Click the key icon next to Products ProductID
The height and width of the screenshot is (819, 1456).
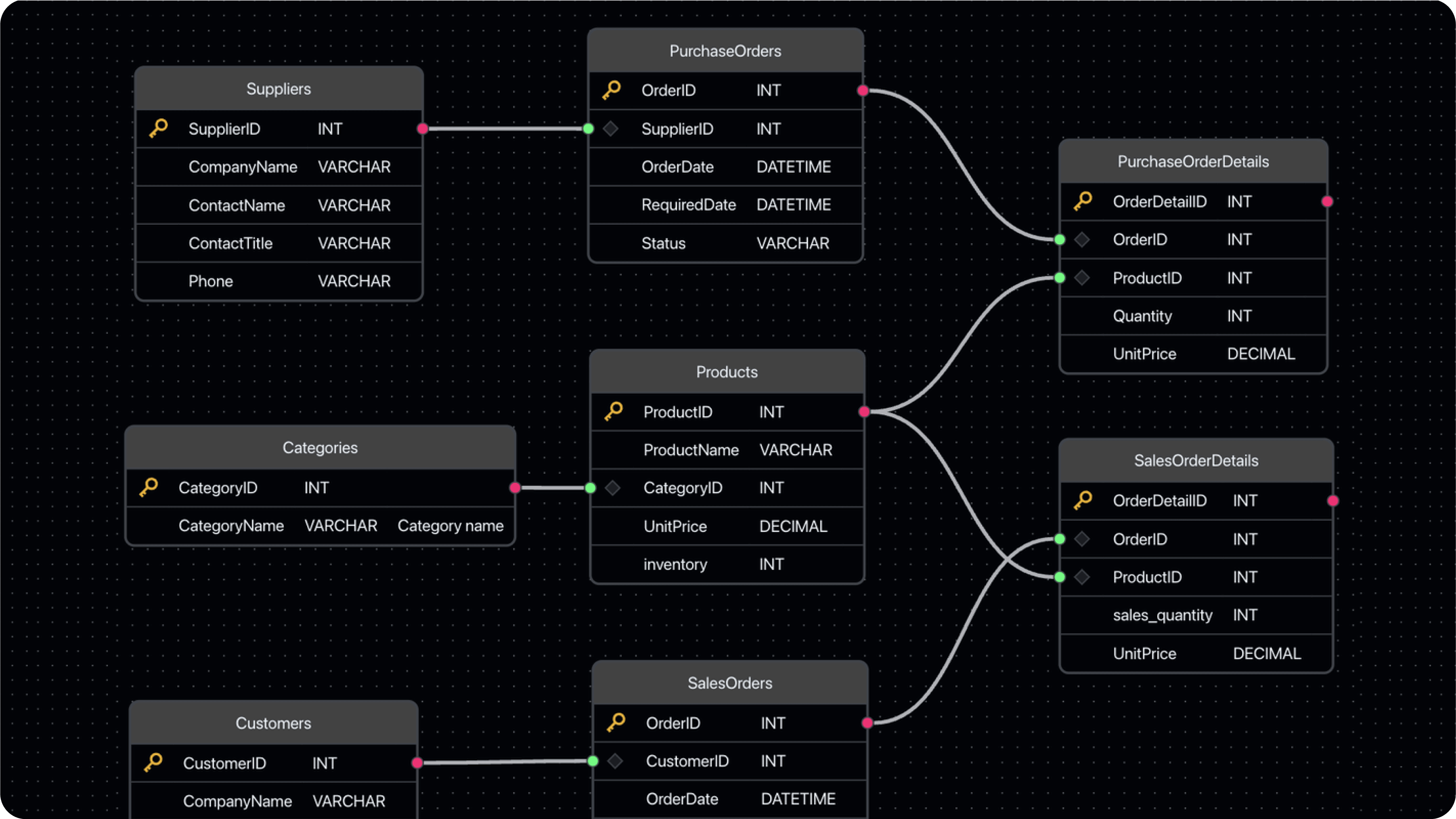[613, 411]
